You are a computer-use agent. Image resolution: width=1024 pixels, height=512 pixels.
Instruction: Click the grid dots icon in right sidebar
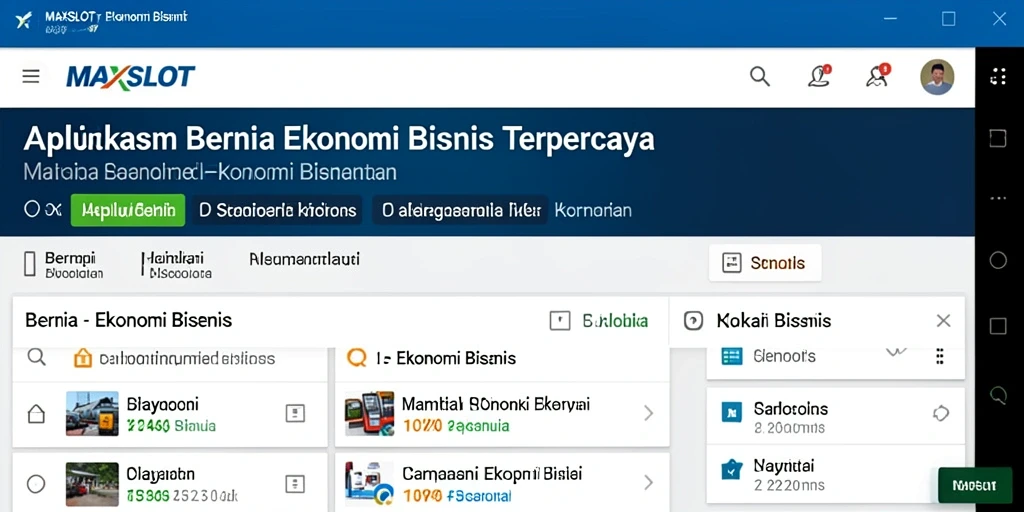click(x=998, y=76)
